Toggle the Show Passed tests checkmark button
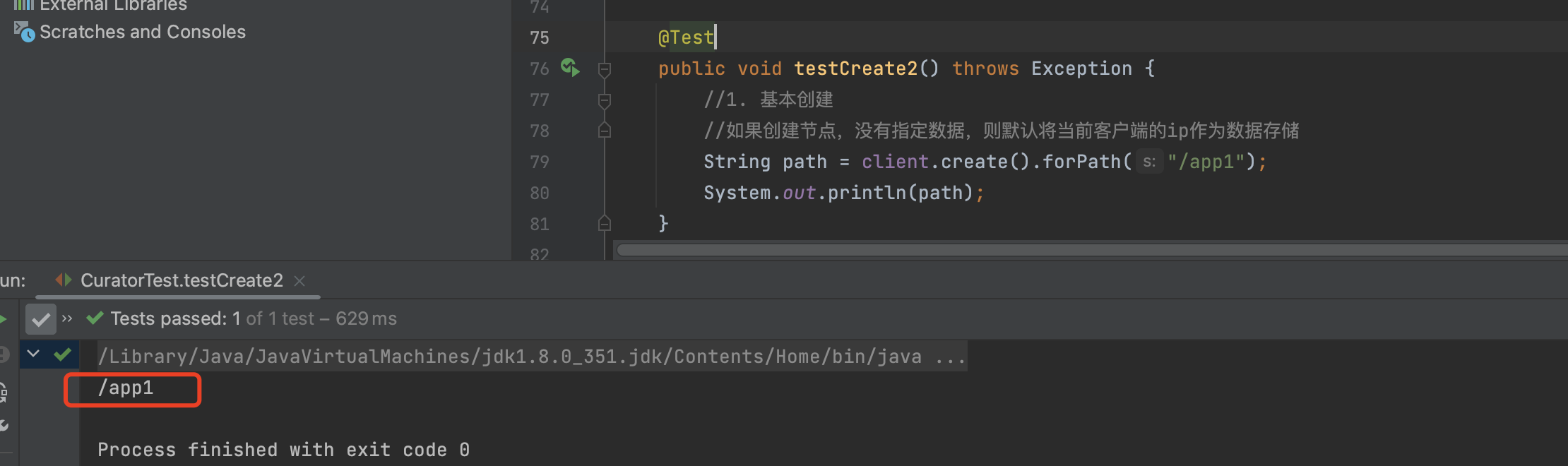The width and height of the screenshot is (1568, 466). [41, 319]
